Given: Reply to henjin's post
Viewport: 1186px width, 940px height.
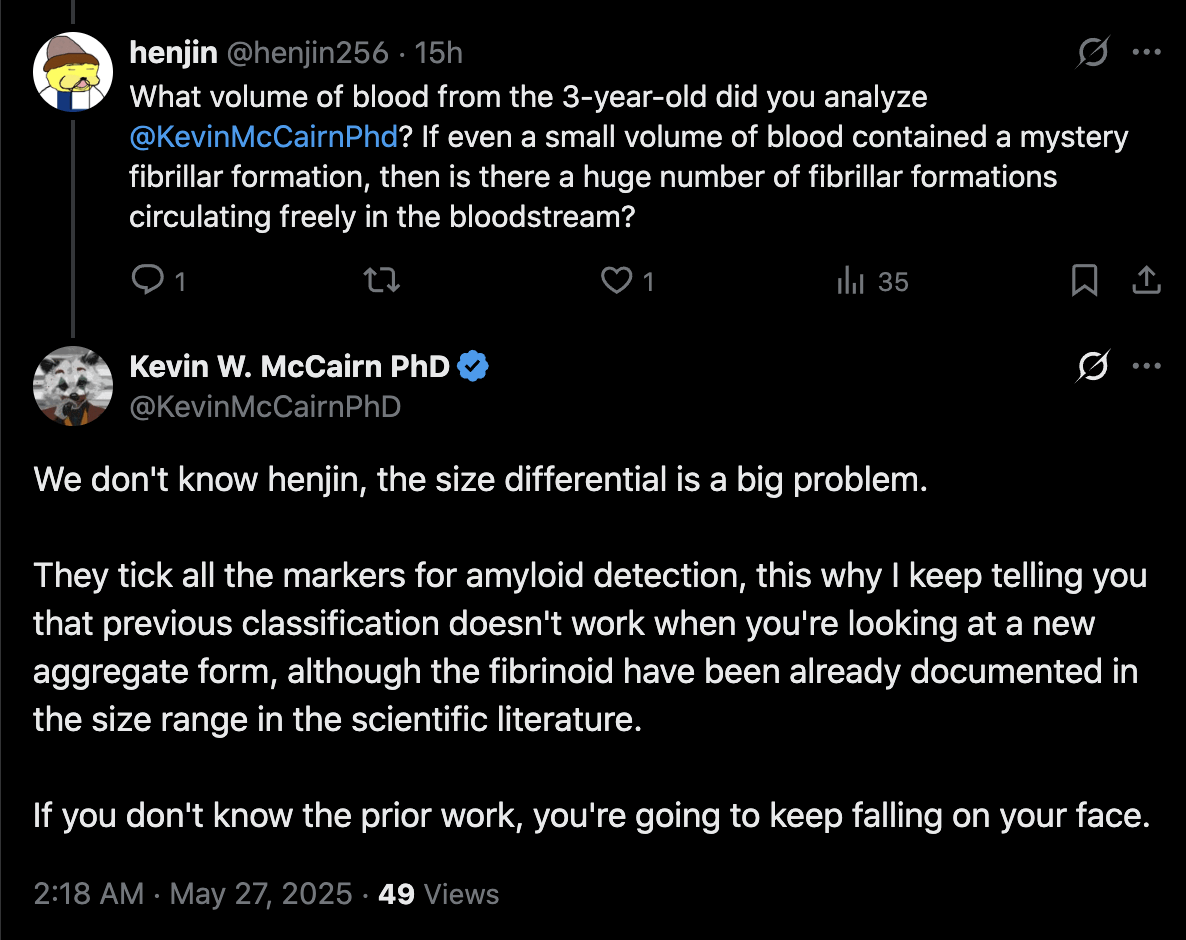Looking at the screenshot, I should (148, 282).
